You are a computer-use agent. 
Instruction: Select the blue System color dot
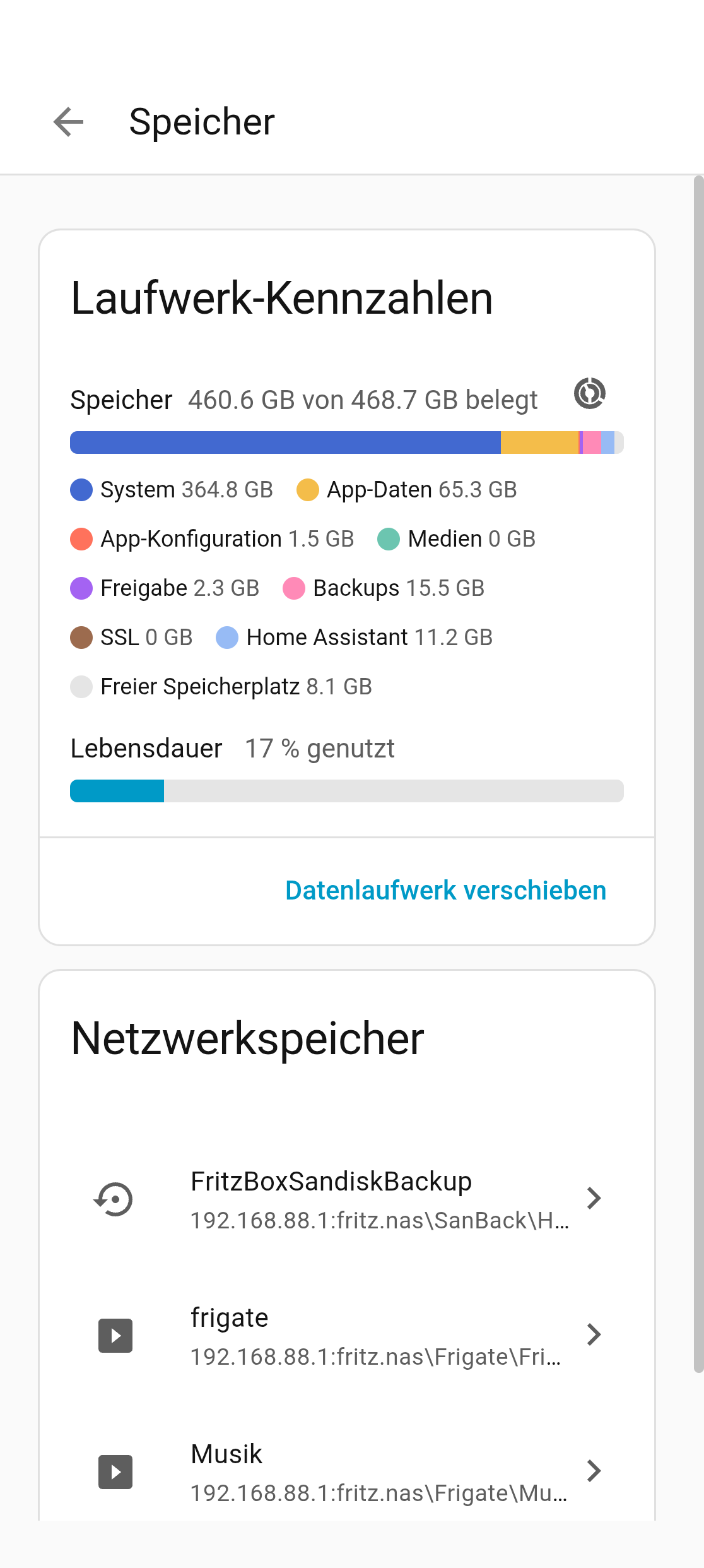tap(81, 490)
